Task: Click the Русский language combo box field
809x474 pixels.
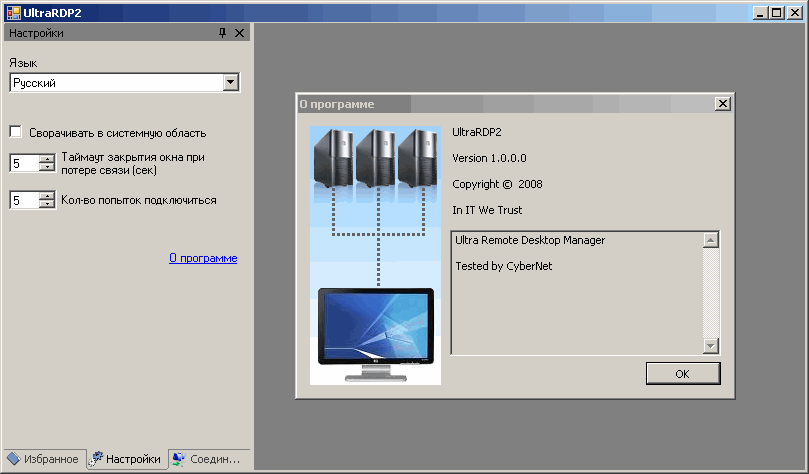Action: (124, 83)
